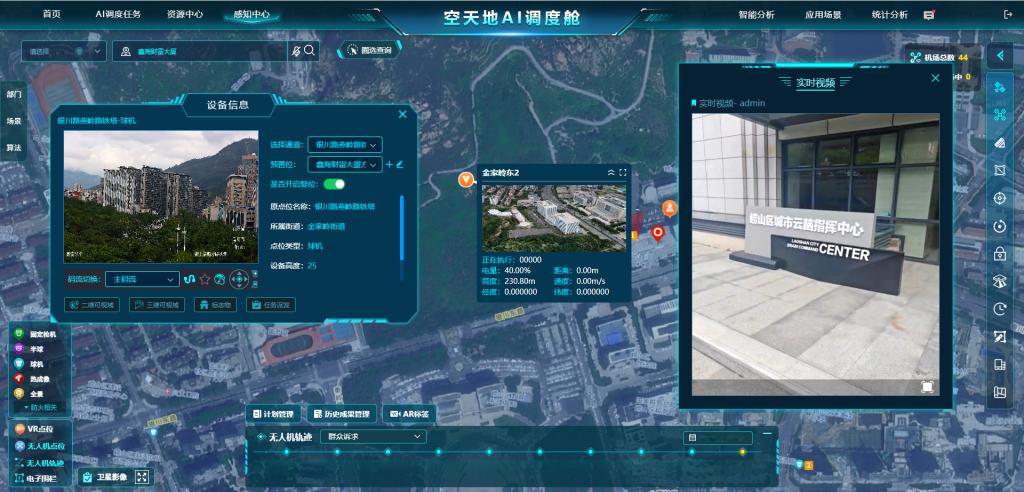The width and height of the screenshot is (1024, 492).
Task: Edit preset with the pencil icon
Action: (x=400, y=165)
